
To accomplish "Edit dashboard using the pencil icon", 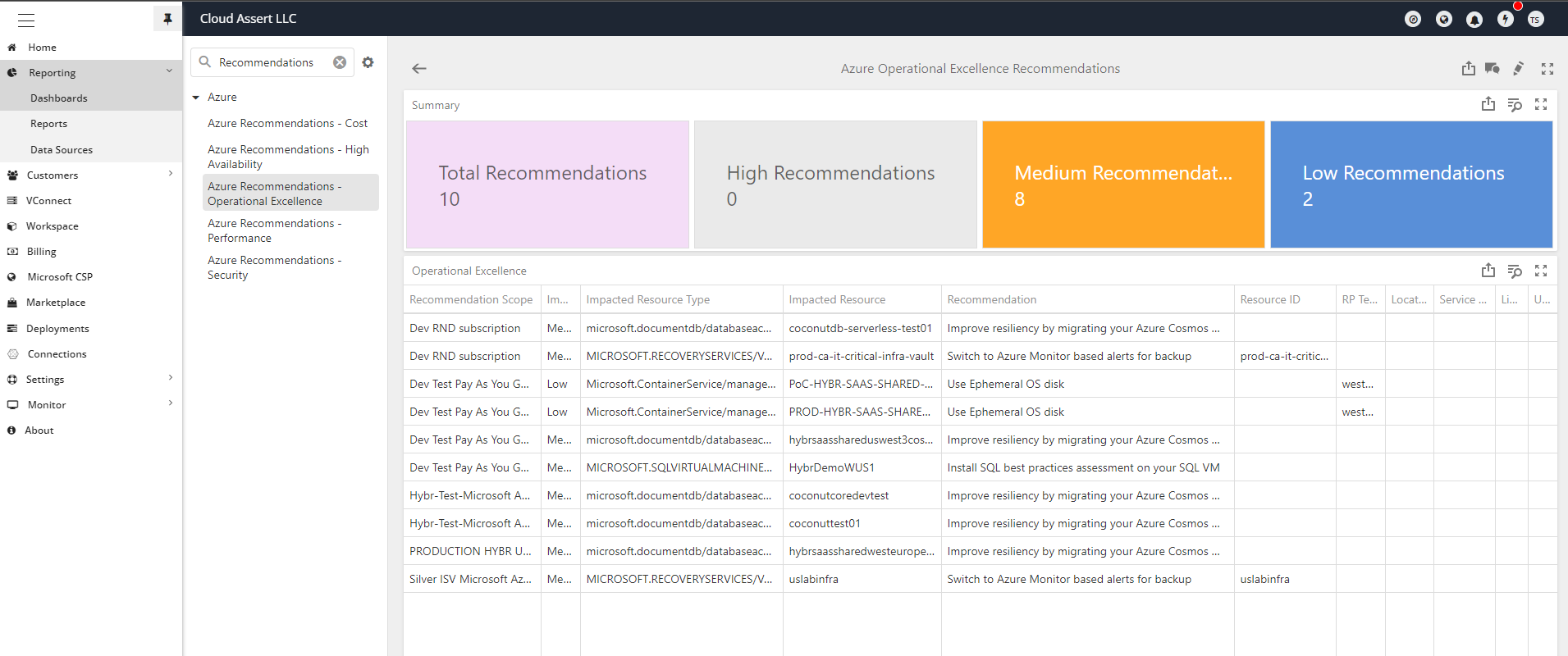I will click(1519, 69).
